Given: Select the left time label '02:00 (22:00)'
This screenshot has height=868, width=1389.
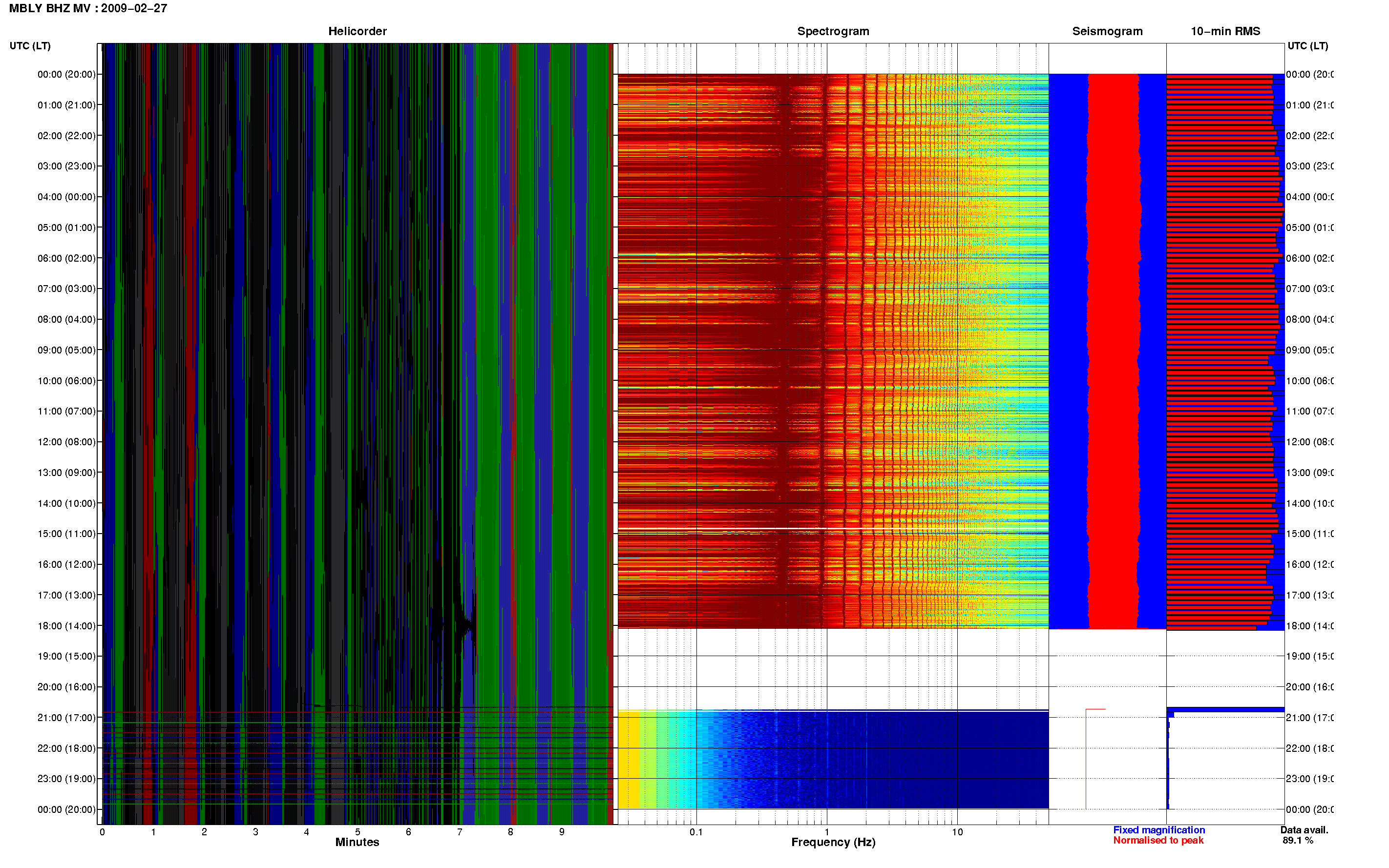Looking at the screenshot, I should (x=66, y=136).
